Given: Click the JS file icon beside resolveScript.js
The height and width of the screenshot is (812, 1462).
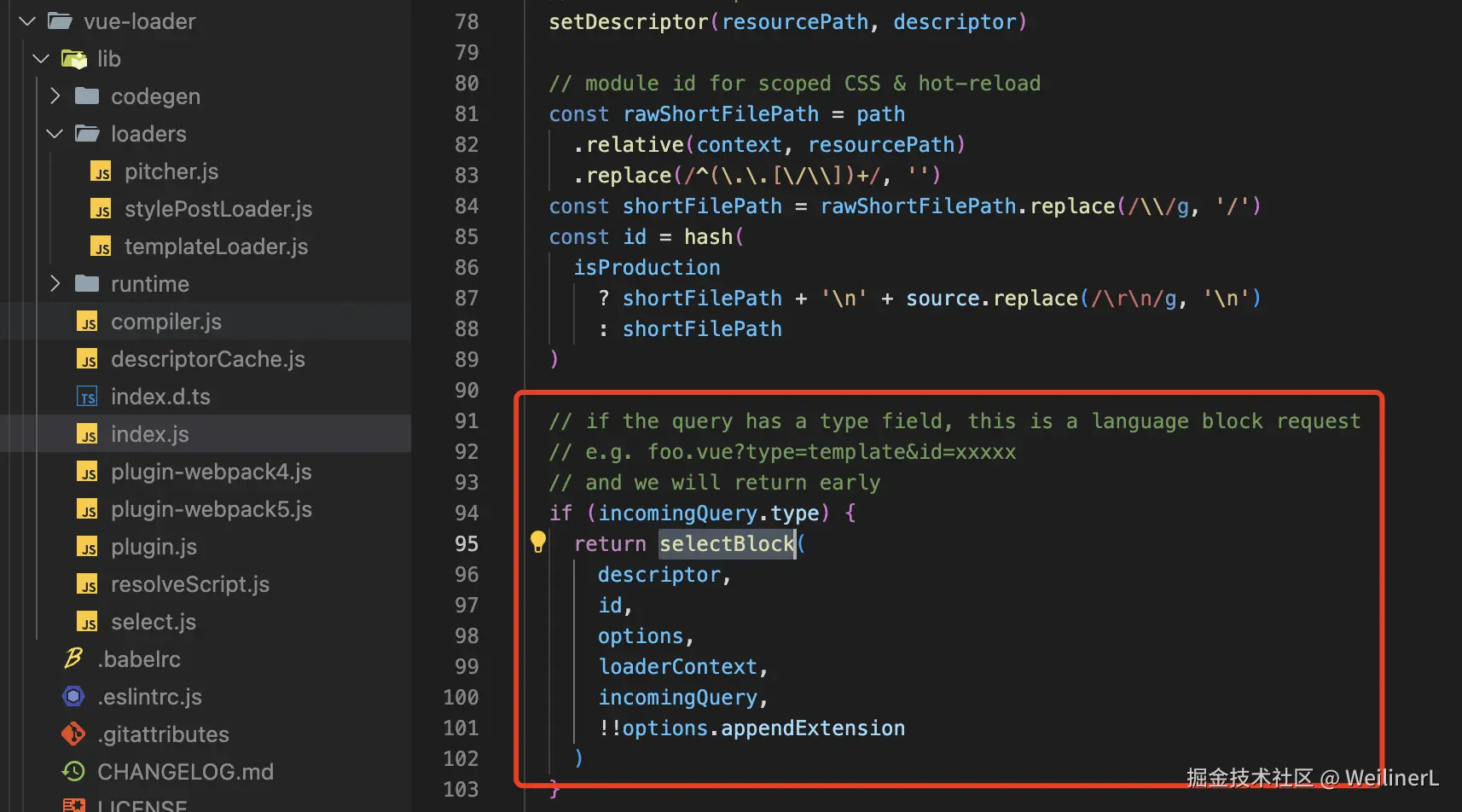Looking at the screenshot, I should tap(87, 584).
